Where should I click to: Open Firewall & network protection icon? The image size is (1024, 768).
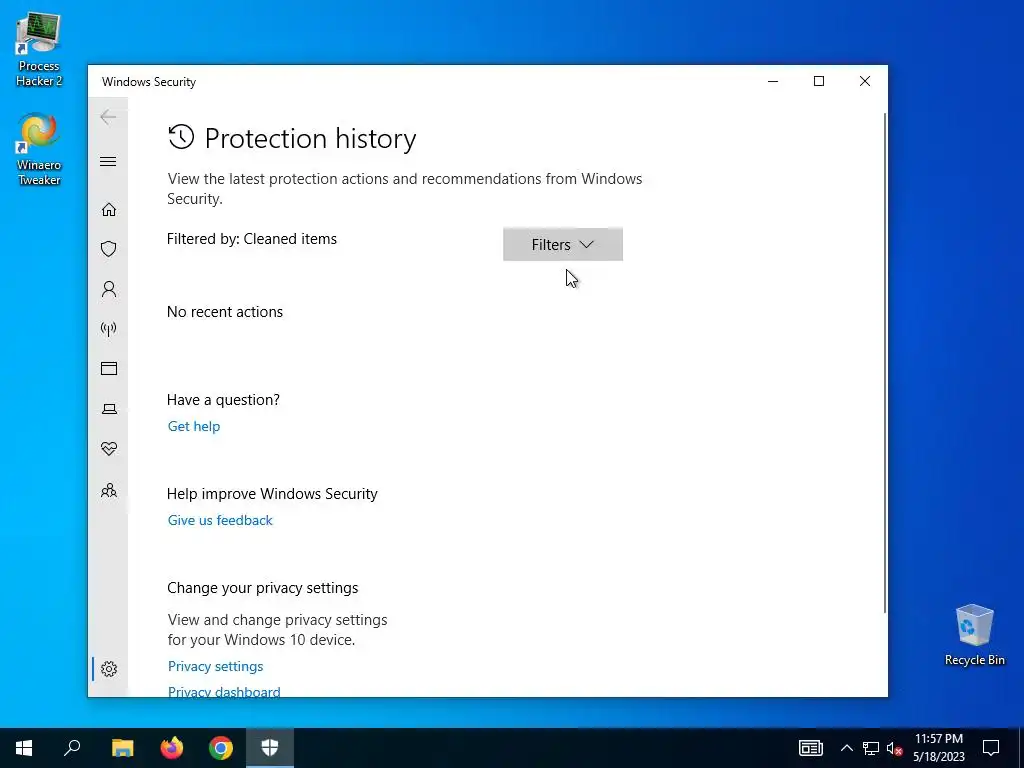tap(108, 329)
